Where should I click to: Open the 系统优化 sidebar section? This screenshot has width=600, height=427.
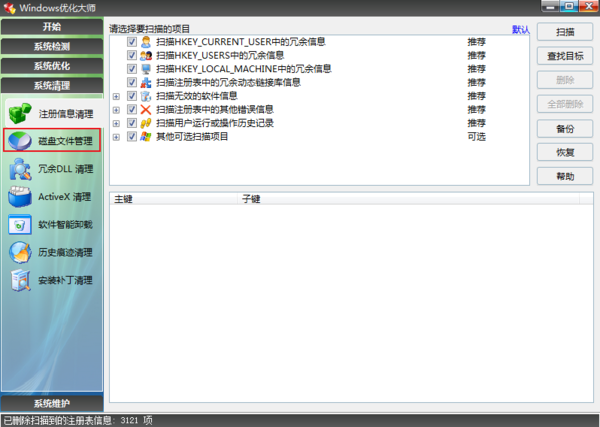click(x=52, y=66)
